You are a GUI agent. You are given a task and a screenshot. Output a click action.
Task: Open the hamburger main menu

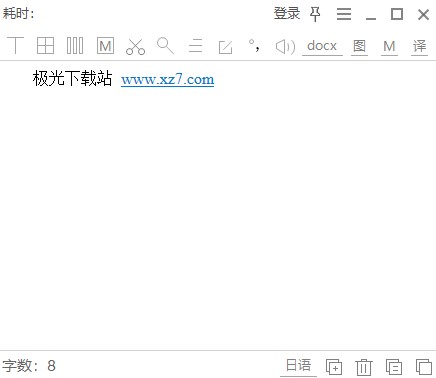(x=344, y=14)
